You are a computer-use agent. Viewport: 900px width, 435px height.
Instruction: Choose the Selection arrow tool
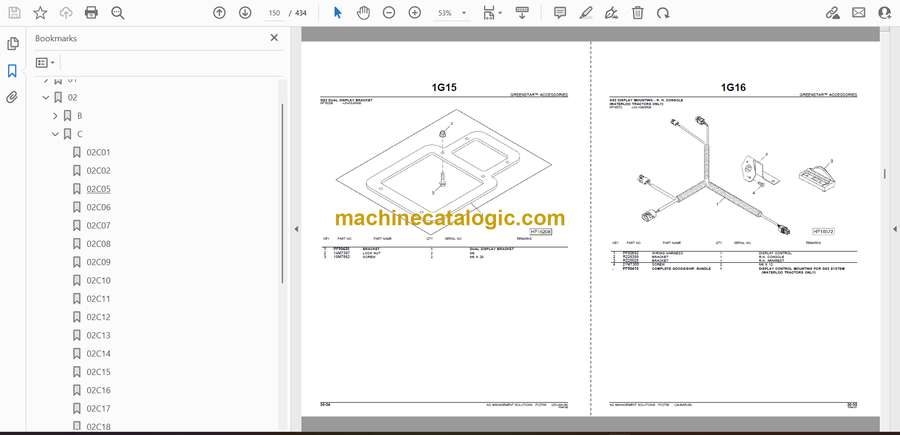coord(338,13)
